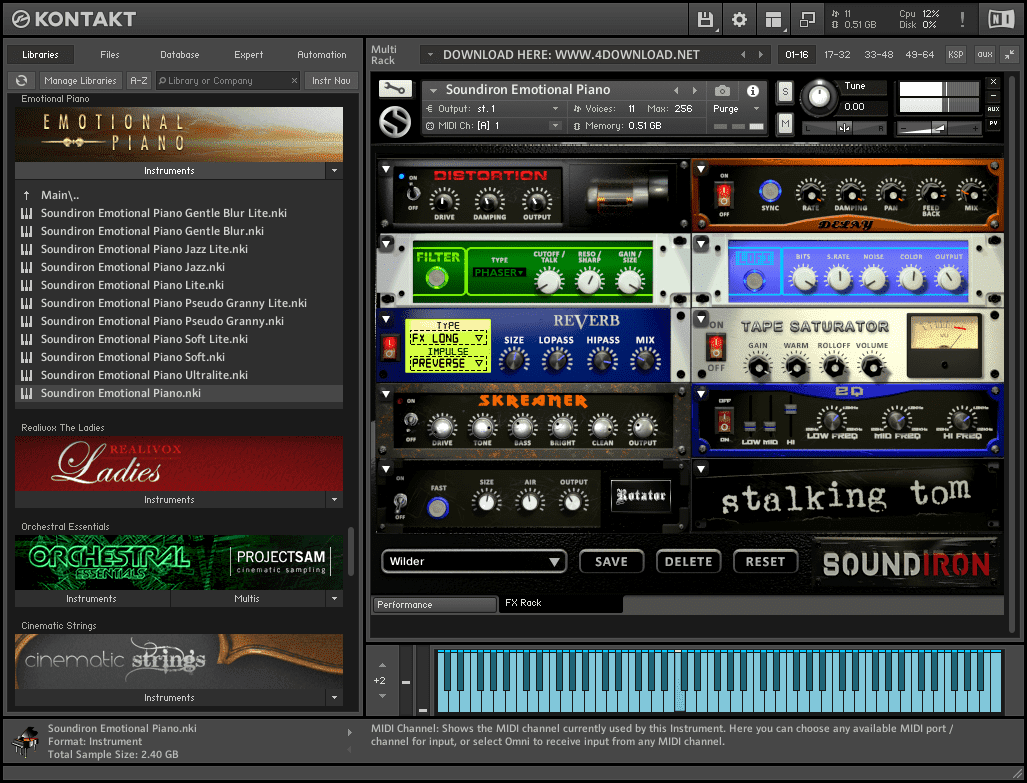Toggle the workspace layout panel icon
This screenshot has width=1027, height=783.
(x=774, y=20)
